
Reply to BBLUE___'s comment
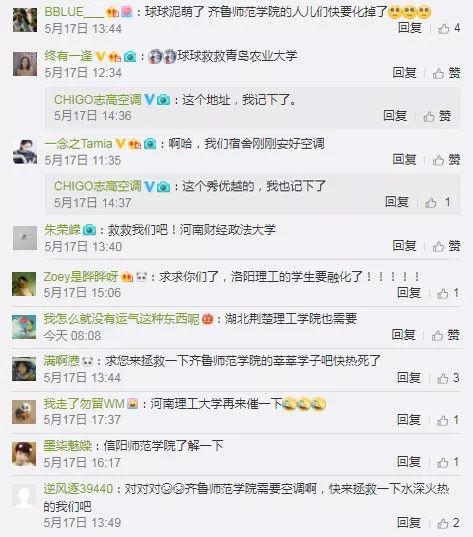410,28
